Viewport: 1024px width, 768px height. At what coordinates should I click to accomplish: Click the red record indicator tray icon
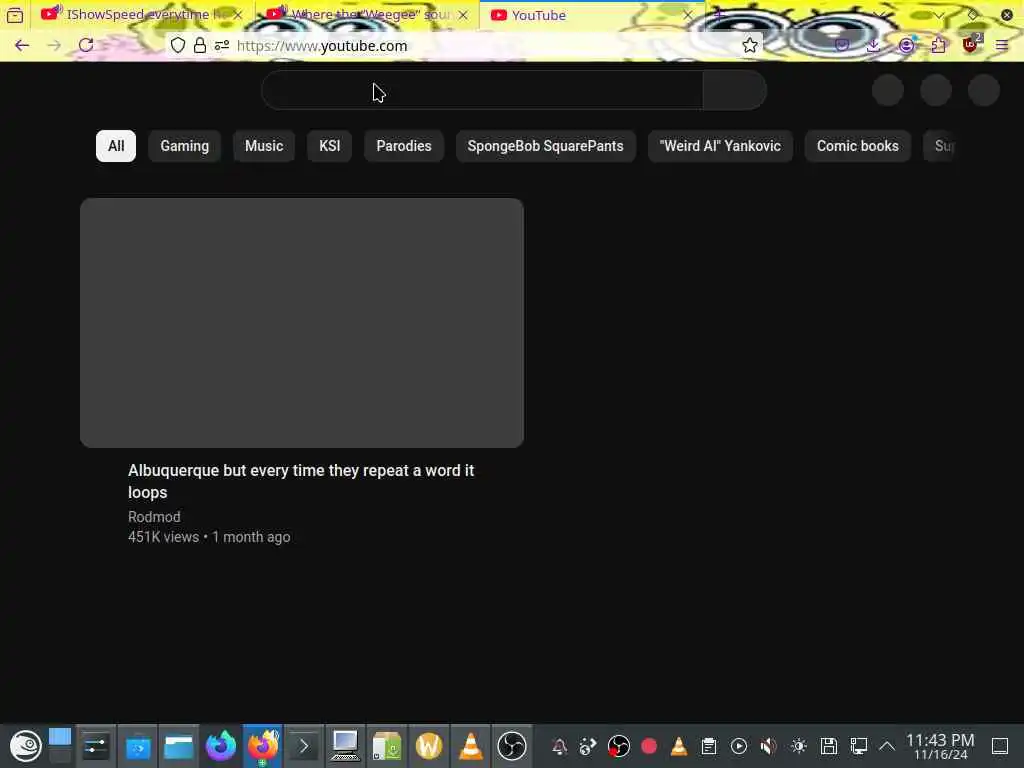coord(649,746)
